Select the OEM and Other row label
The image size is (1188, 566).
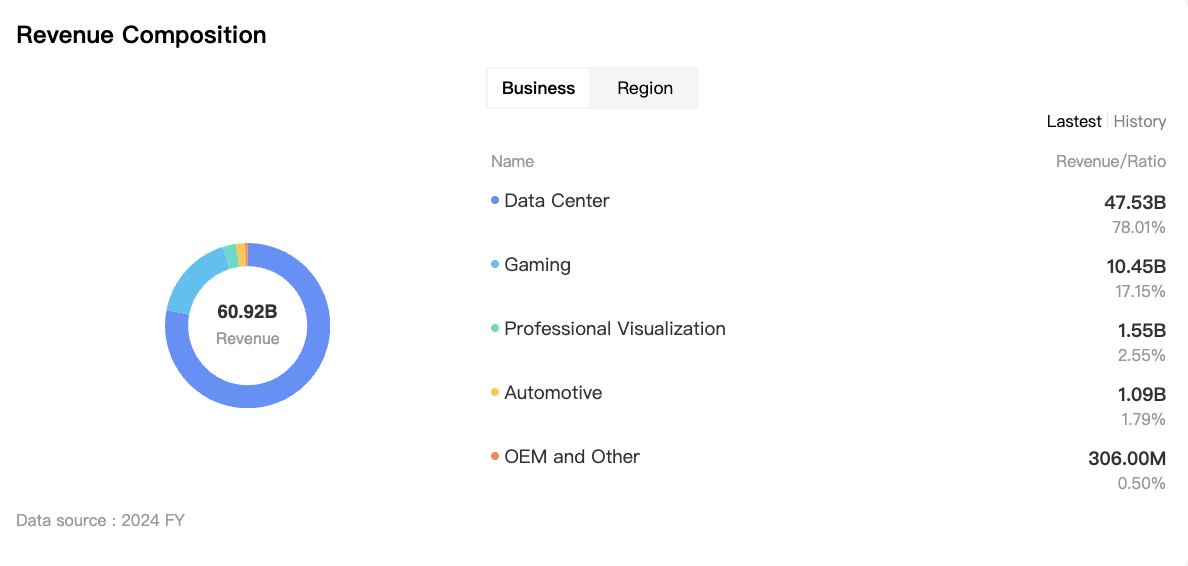tap(572, 457)
